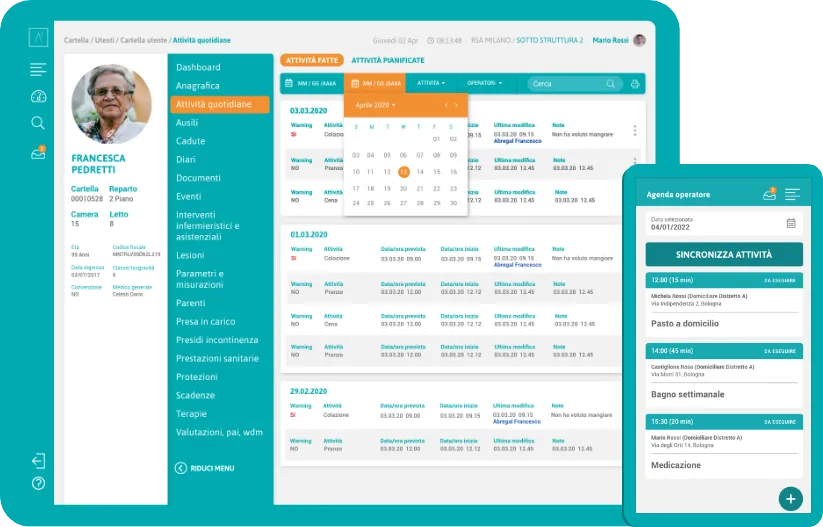The width and height of the screenshot is (823, 527).
Task: Click Mario Rossi profile avatar
Action: tap(639, 40)
